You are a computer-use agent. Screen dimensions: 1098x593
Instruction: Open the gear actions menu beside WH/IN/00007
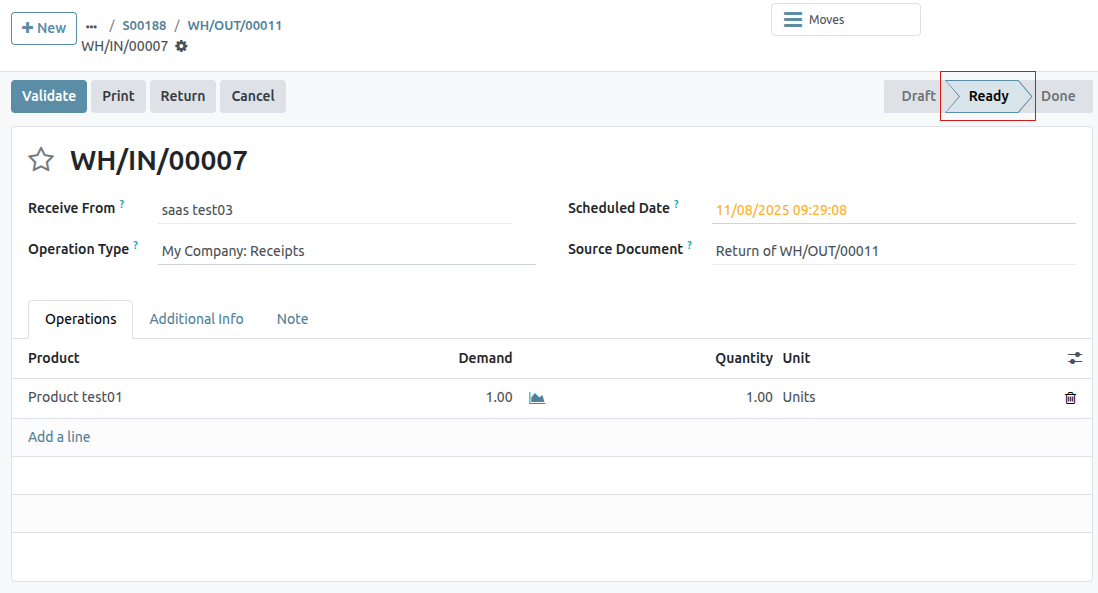[181, 46]
